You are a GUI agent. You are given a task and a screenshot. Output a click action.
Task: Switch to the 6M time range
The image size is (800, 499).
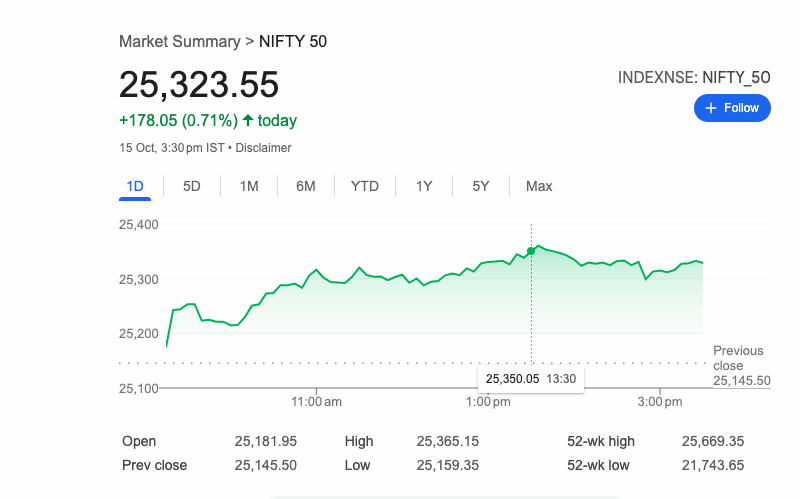[x=306, y=186]
